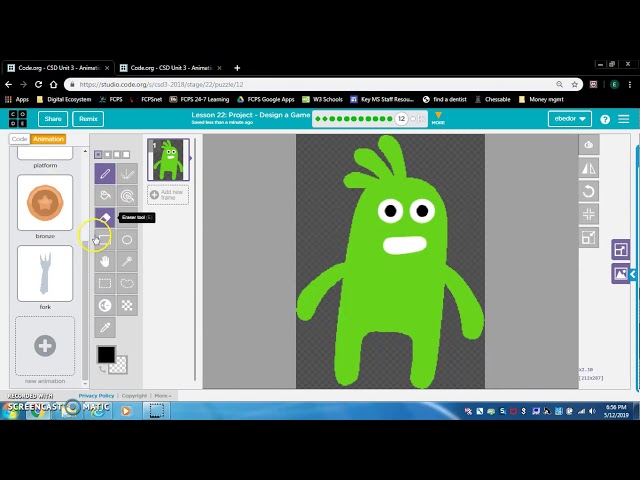Screen dimensions: 640x480
Task: Click the cloud icon above the flip tool
Action: pyautogui.click(x=589, y=144)
